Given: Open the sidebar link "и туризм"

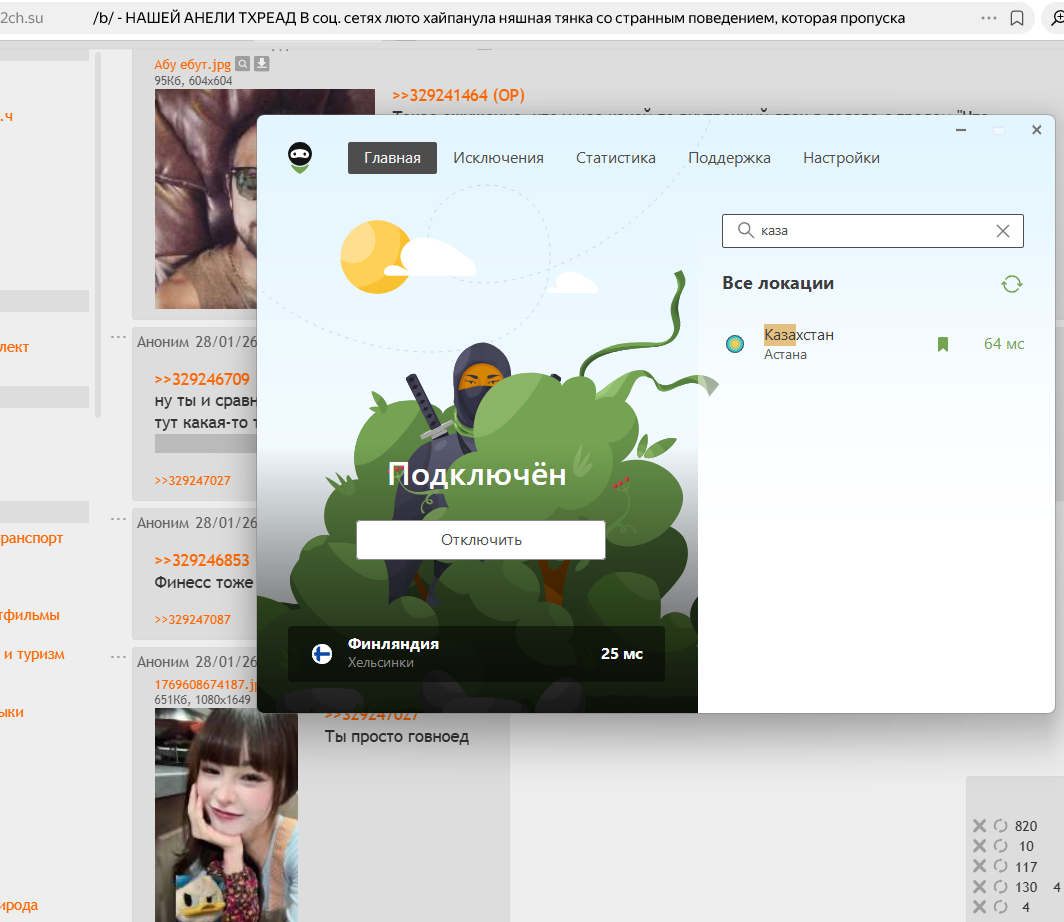Looking at the screenshot, I should [34, 654].
